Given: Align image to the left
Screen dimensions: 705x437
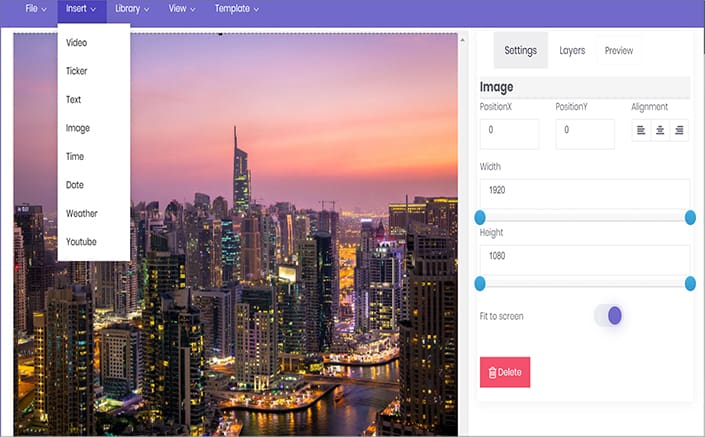Looking at the screenshot, I should click(x=641, y=130).
